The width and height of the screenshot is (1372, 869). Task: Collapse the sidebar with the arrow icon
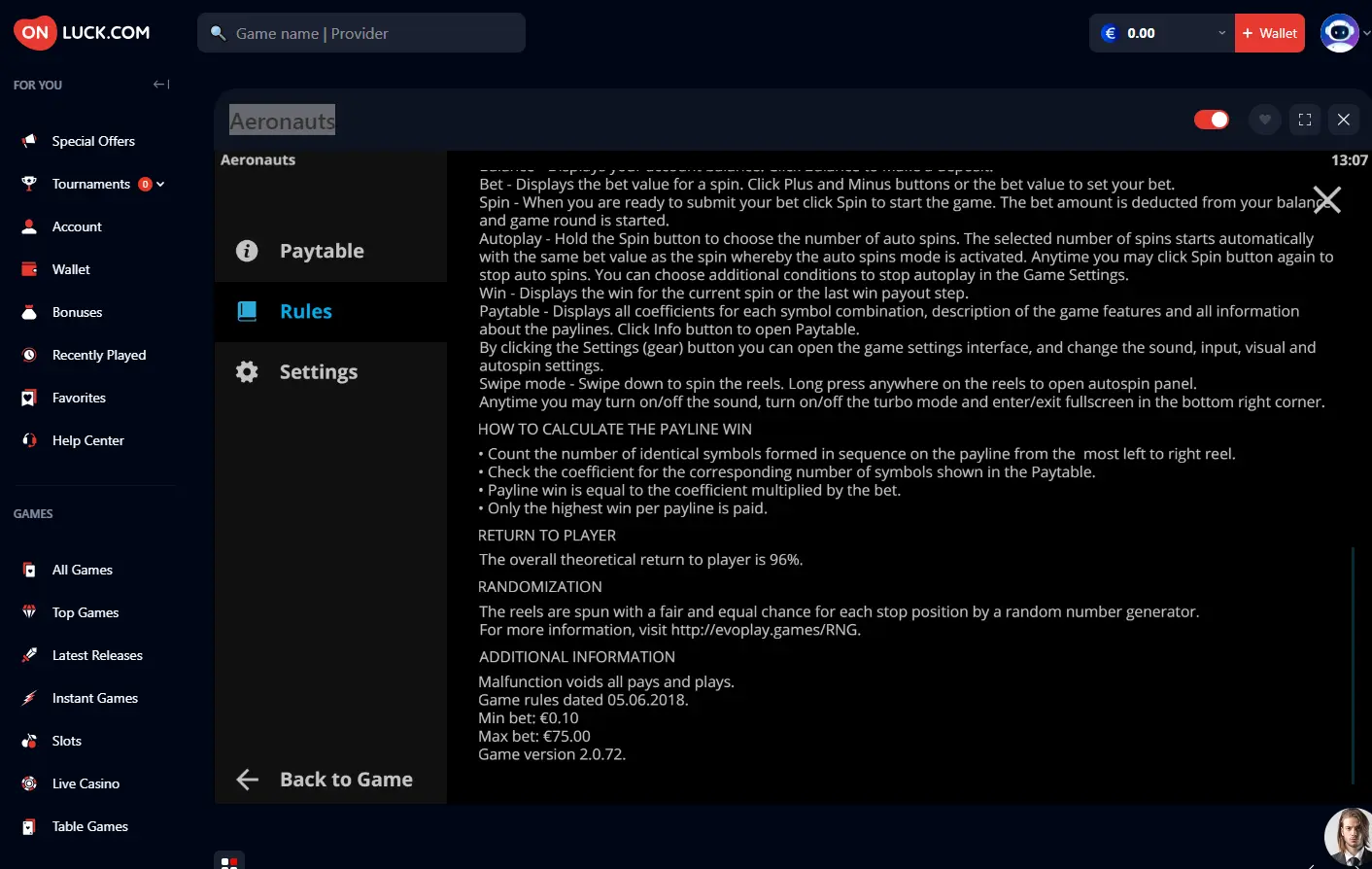click(x=161, y=85)
